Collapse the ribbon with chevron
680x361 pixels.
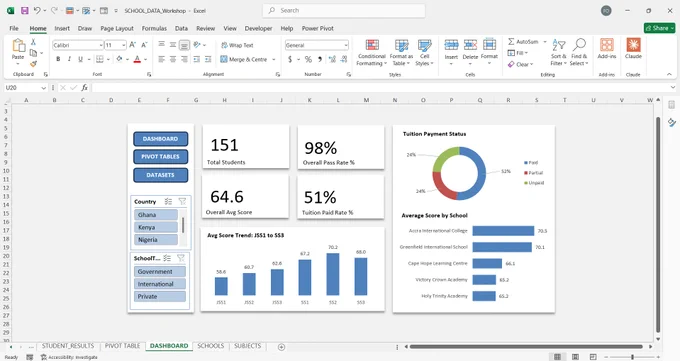[669, 75]
